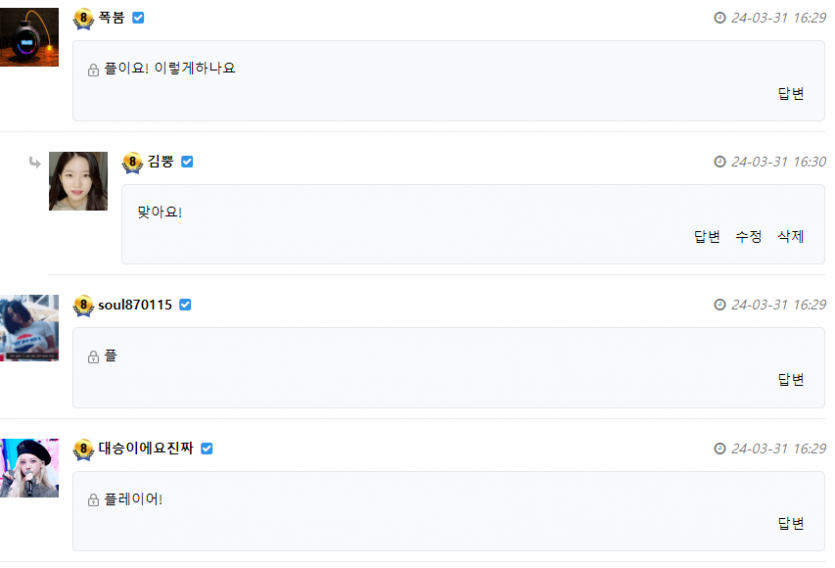835x568 pixels.
Task: Open the username link 대승이에요진짜
Action: (145, 448)
